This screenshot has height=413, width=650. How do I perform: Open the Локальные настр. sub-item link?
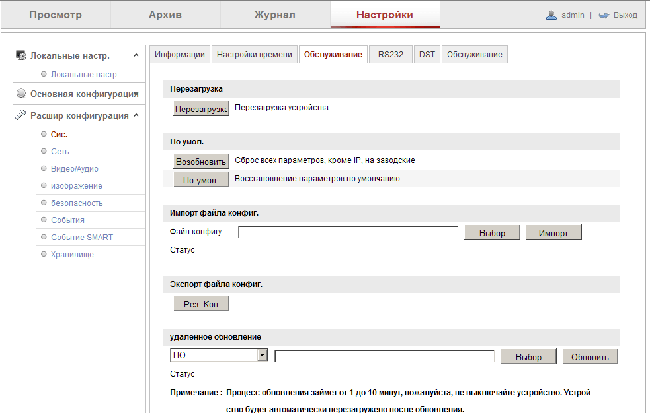coord(84,74)
